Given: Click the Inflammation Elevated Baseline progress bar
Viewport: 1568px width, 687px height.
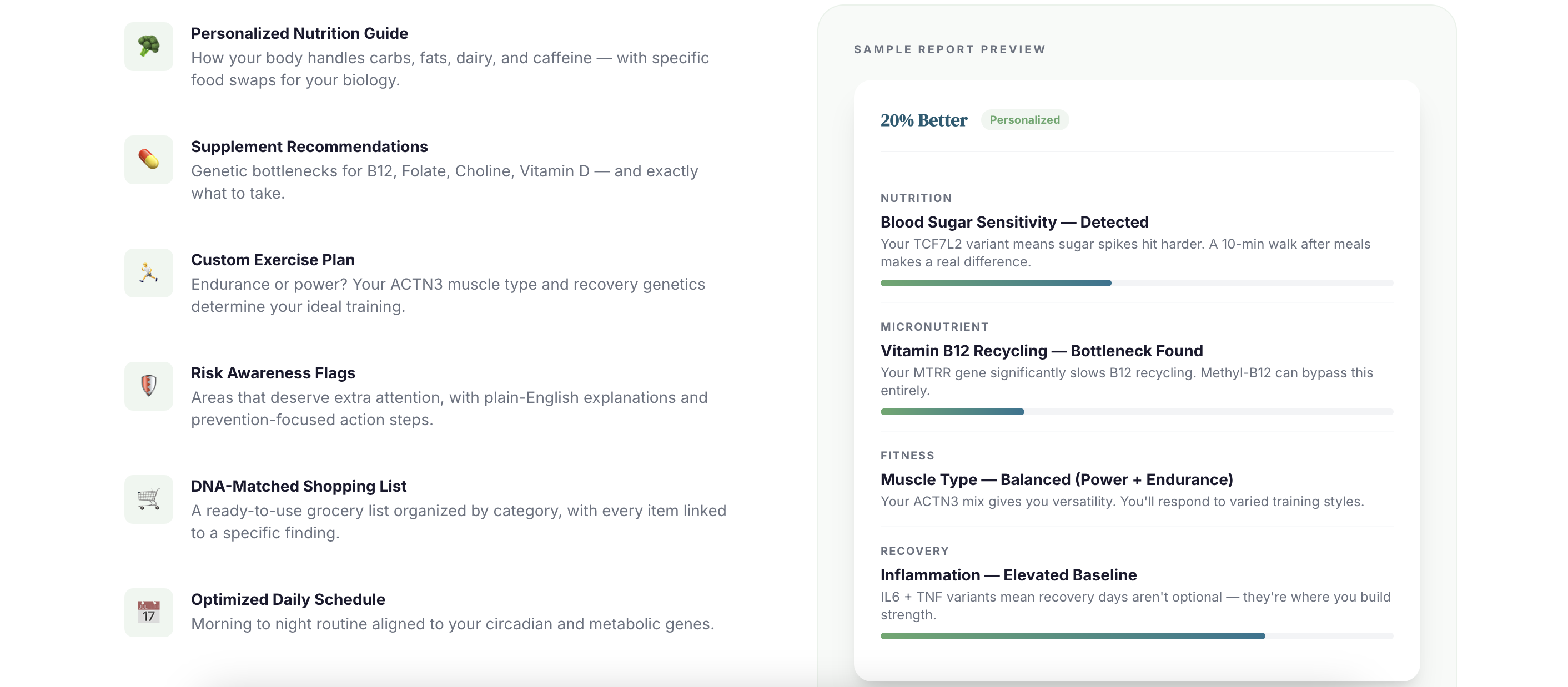Looking at the screenshot, I should pos(1137,636).
